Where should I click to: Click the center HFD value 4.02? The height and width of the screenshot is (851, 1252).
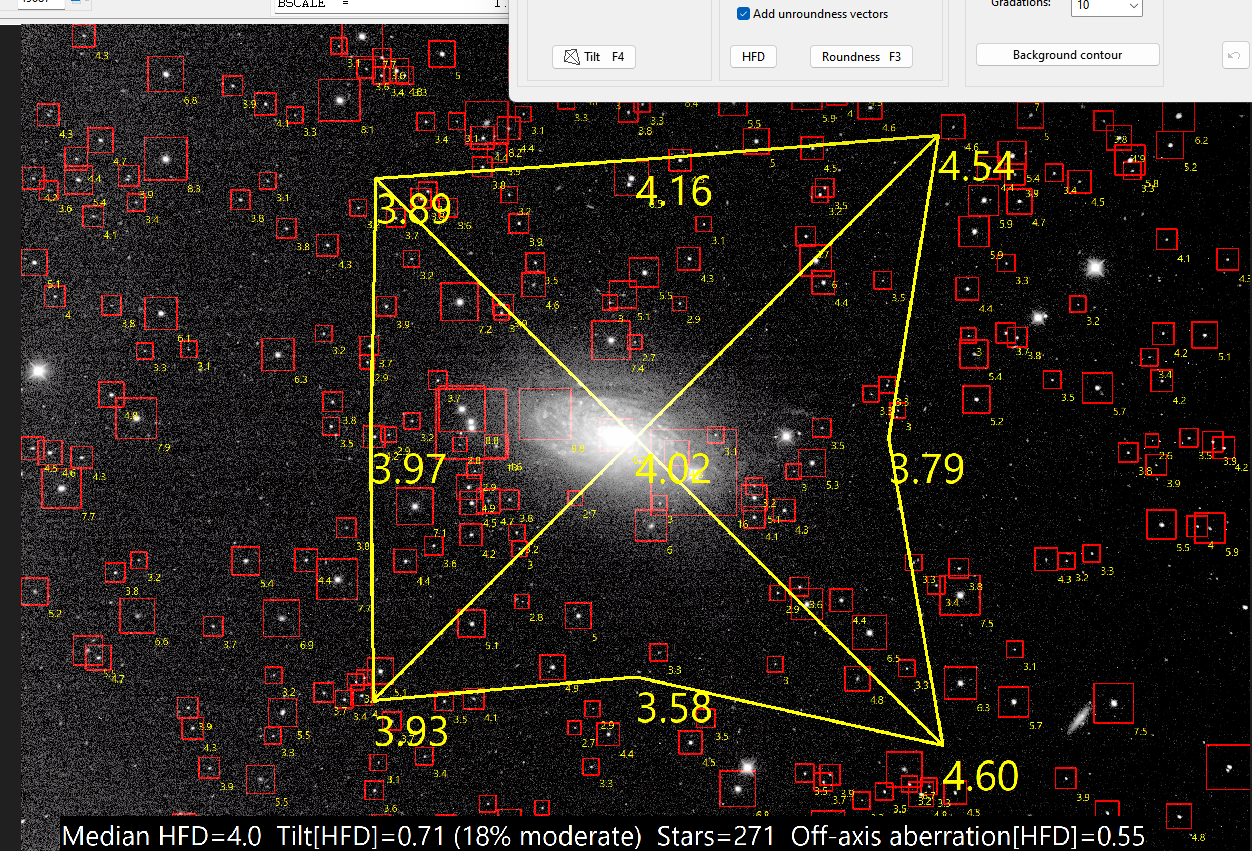[x=673, y=470]
